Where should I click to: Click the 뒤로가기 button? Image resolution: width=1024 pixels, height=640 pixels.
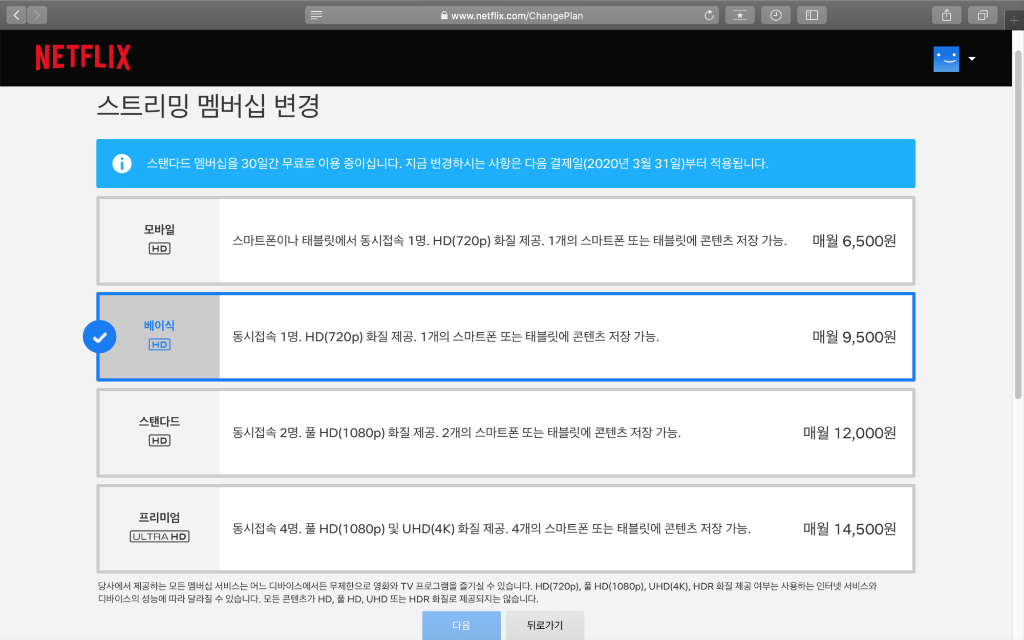[x=545, y=625]
